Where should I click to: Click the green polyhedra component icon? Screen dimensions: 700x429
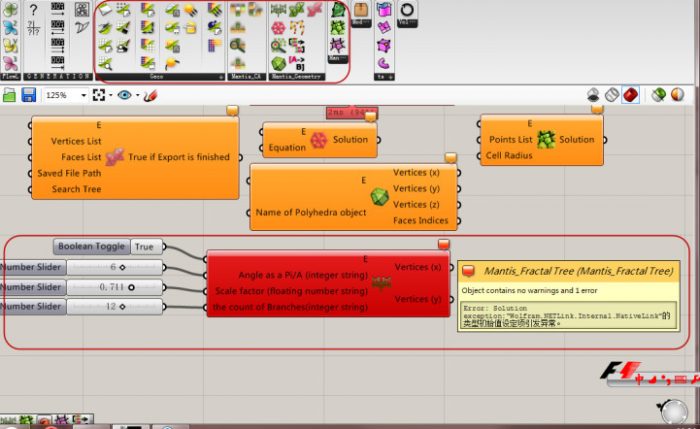click(x=379, y=197)
